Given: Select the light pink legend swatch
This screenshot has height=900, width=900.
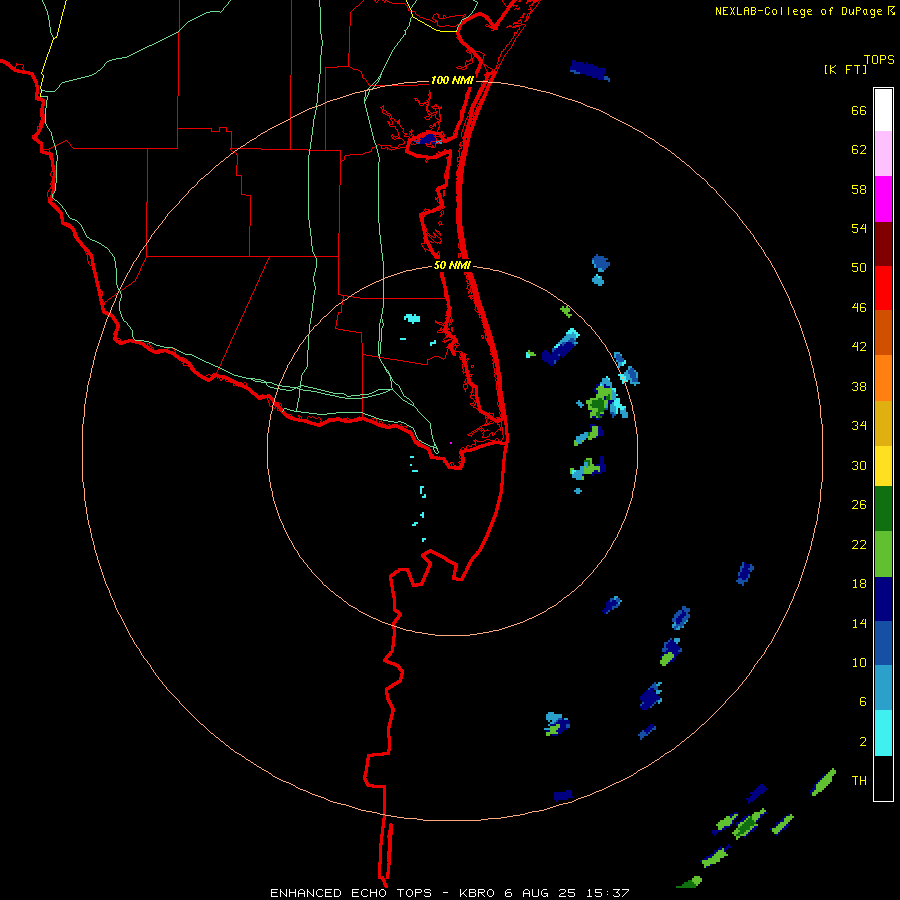Looking at the screenshot, I should tap(883, 154).
